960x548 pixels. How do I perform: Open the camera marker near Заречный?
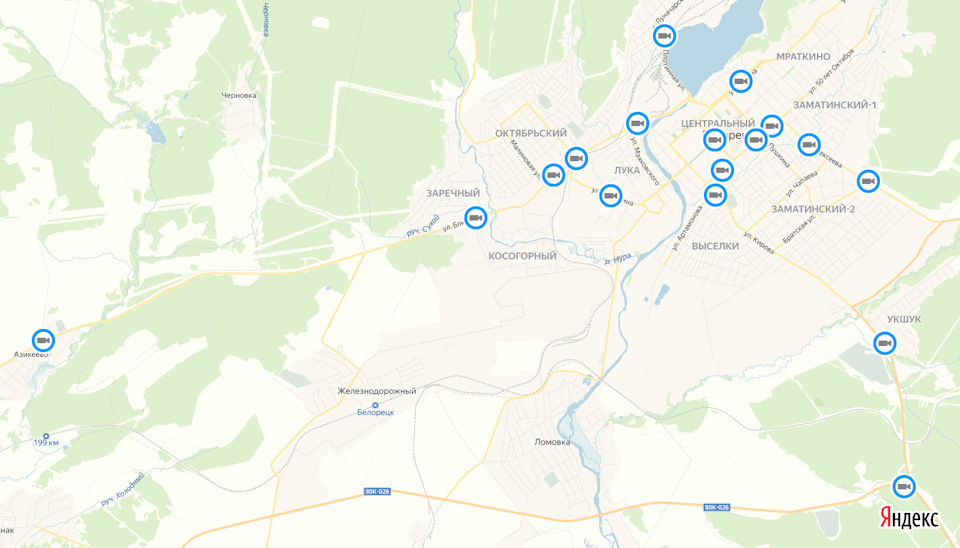coord(476,217)
